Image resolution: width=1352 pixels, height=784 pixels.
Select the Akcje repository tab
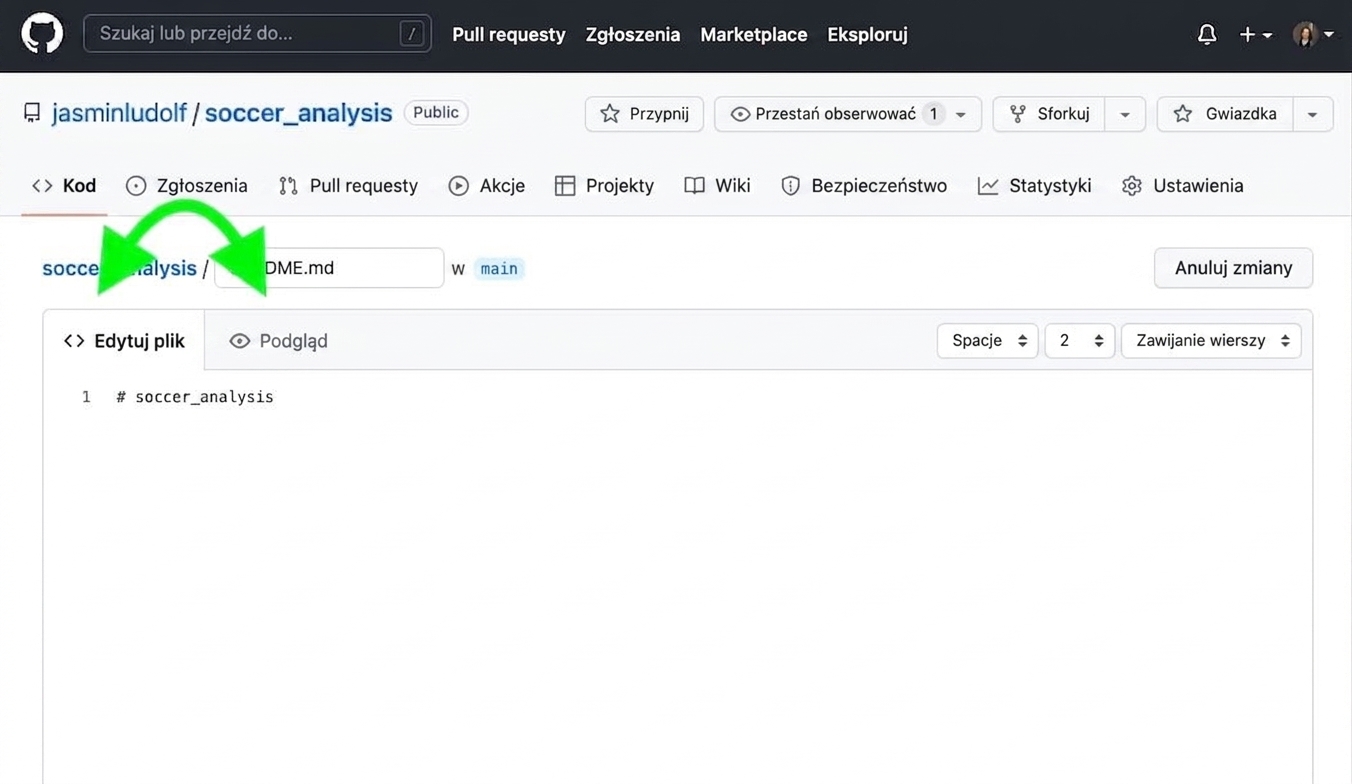[x=487, y=186]
